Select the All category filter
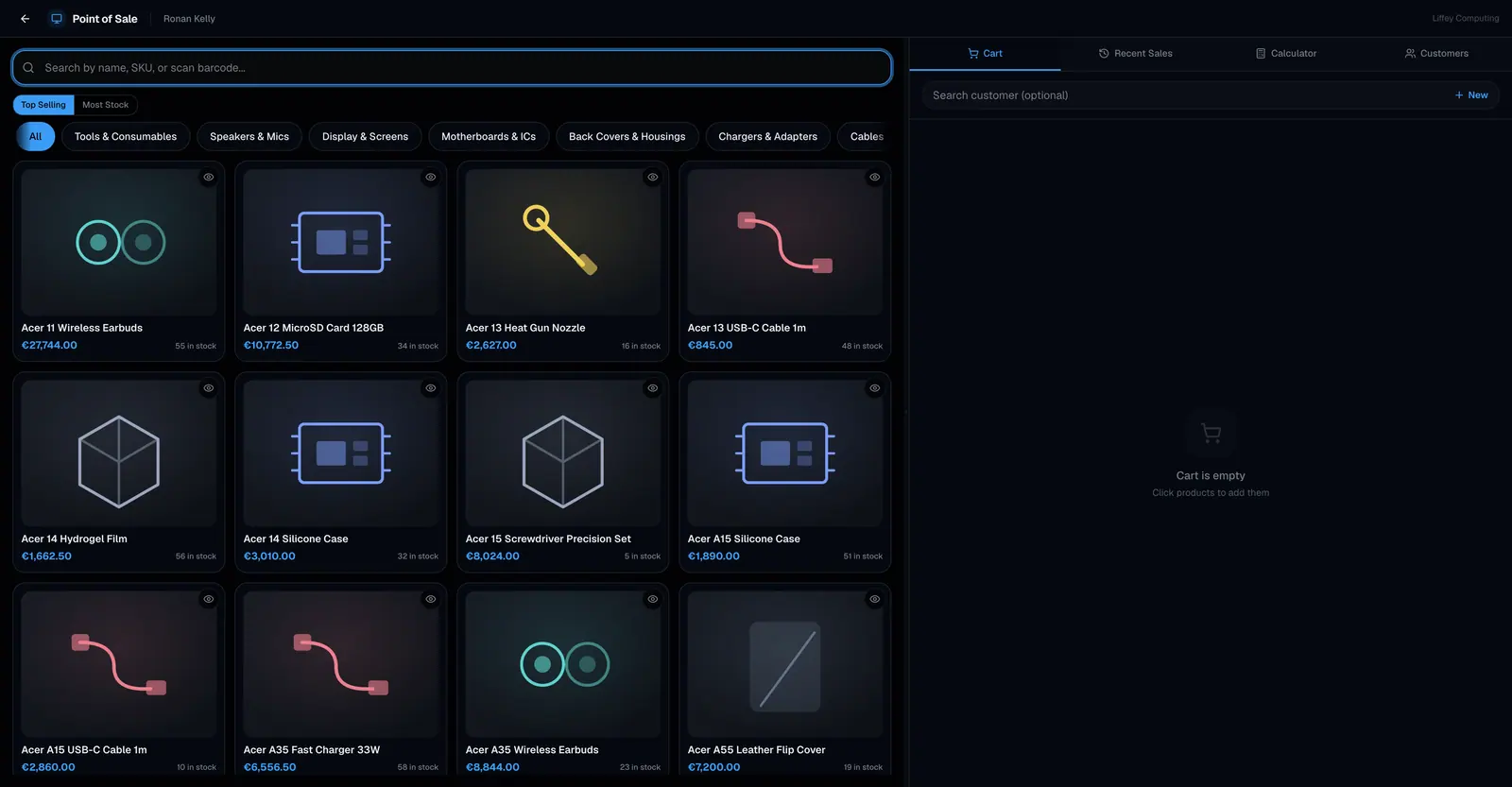 click(36, 137)
